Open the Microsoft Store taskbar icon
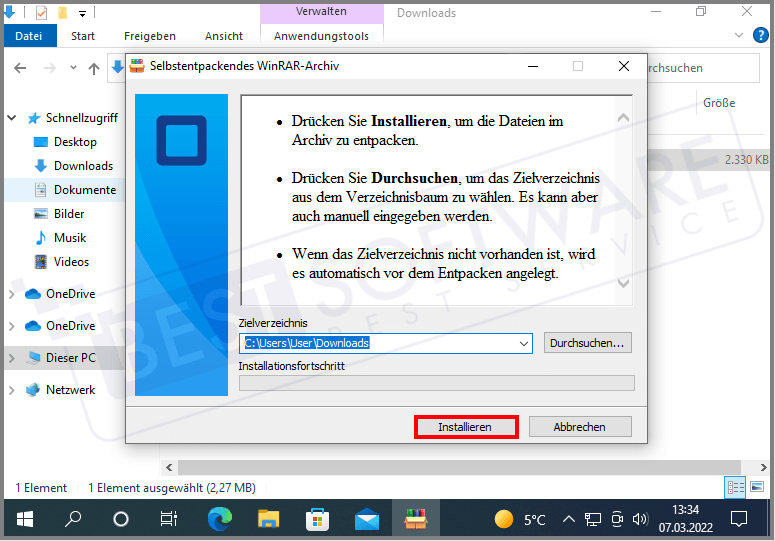775x541 pixels. point(317,519)
